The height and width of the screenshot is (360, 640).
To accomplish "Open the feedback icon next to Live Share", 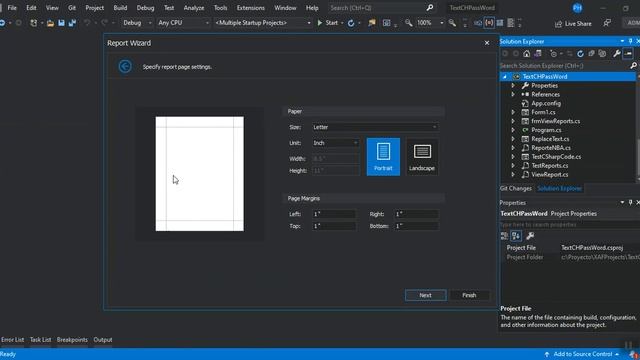I will [x=607, y=23].
